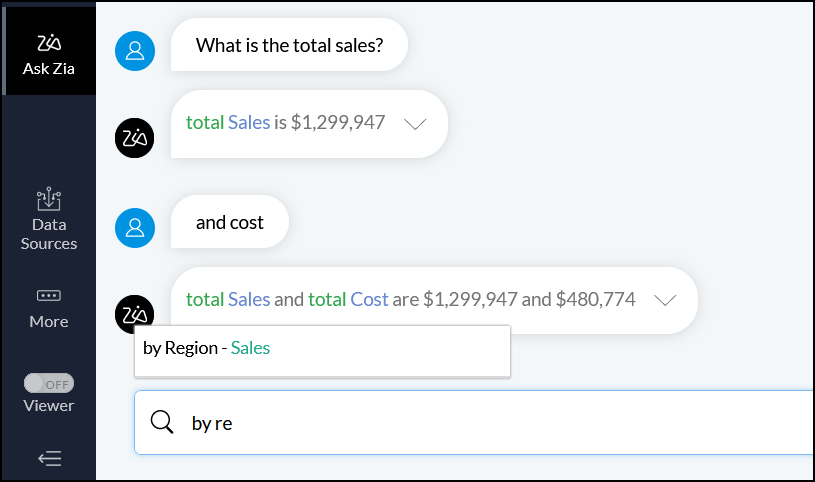815x482 pixels.
Task: Click the Zia avatar beside Sales and Cost answer
Action: (135, 314)
